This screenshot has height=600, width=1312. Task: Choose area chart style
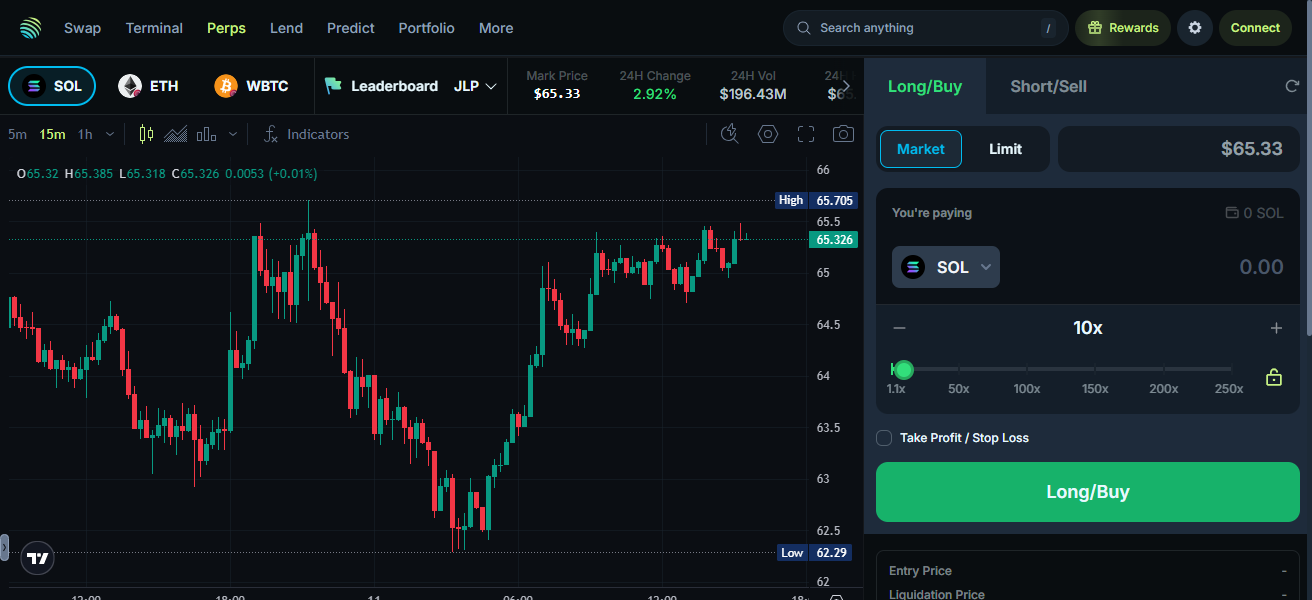(x=176, y=134)
